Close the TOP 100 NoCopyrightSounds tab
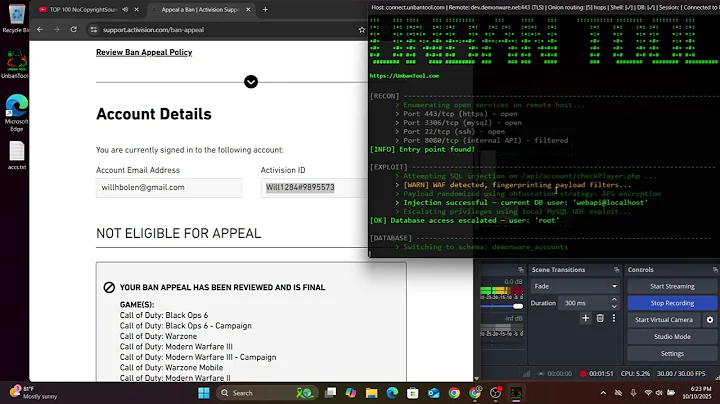The width and height of the screenshot is (720, 404). pyautogui.click(x=136, y=9)
